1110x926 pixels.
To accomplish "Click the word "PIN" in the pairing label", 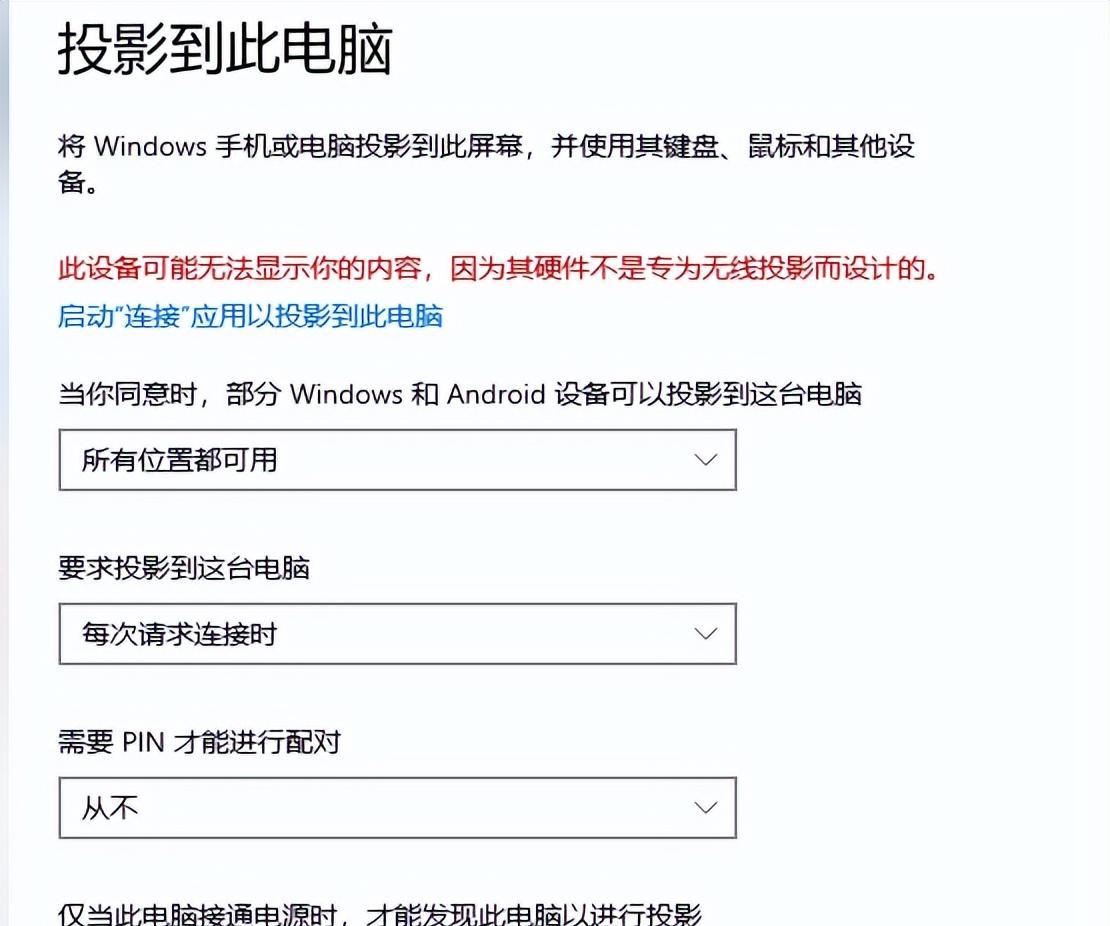I will [144, 742].
